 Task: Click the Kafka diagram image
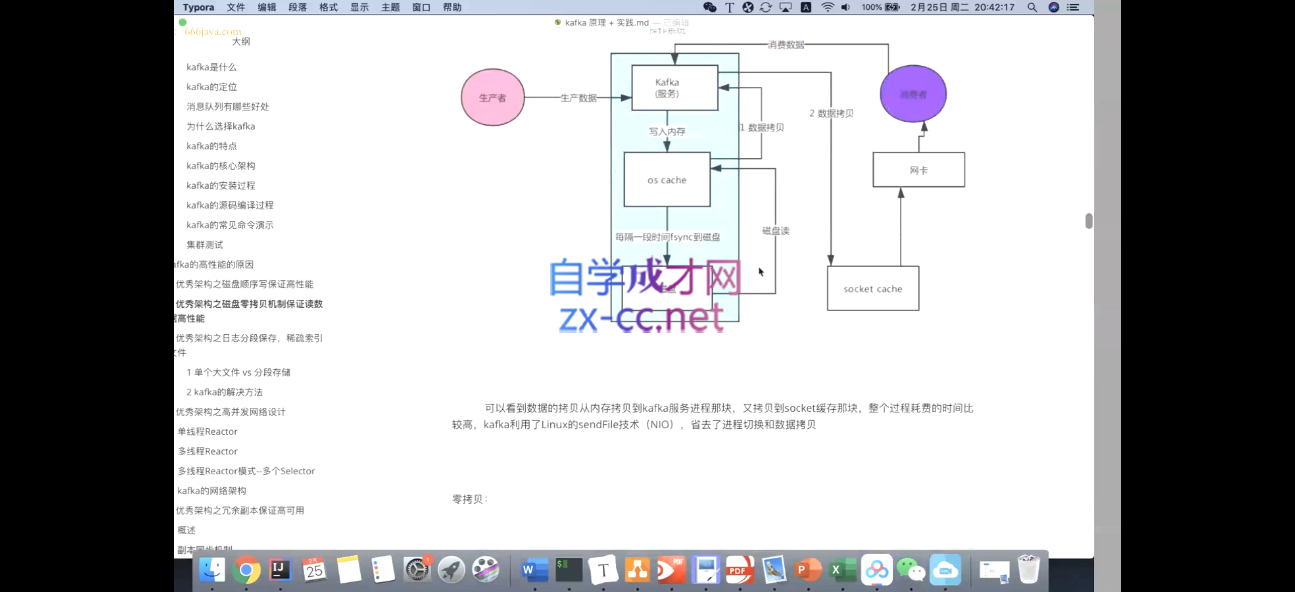click(712, 180)
